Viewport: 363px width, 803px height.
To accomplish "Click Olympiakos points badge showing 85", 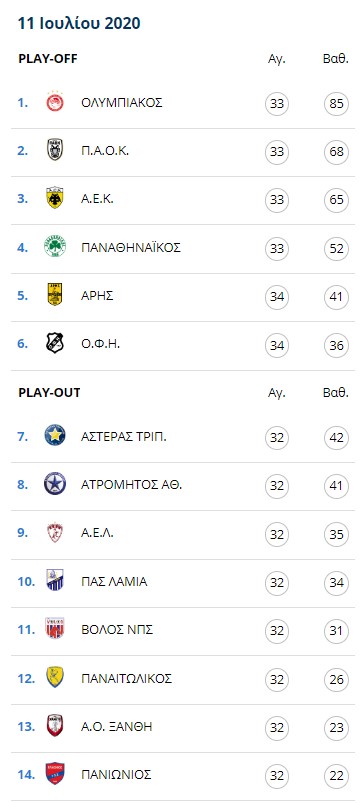I will pos(336,104).
